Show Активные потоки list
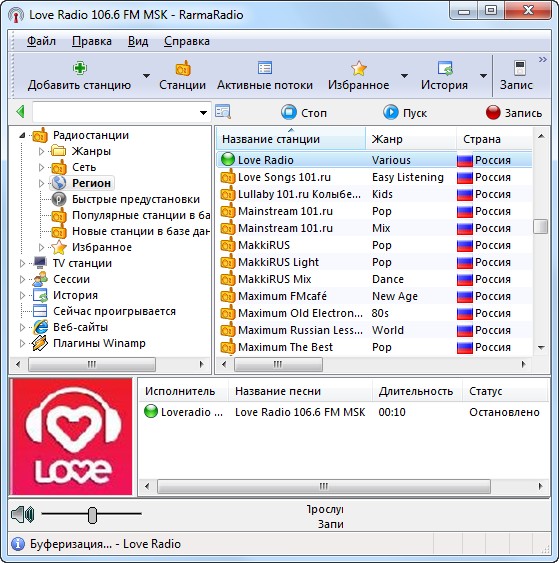 point(265,76)
